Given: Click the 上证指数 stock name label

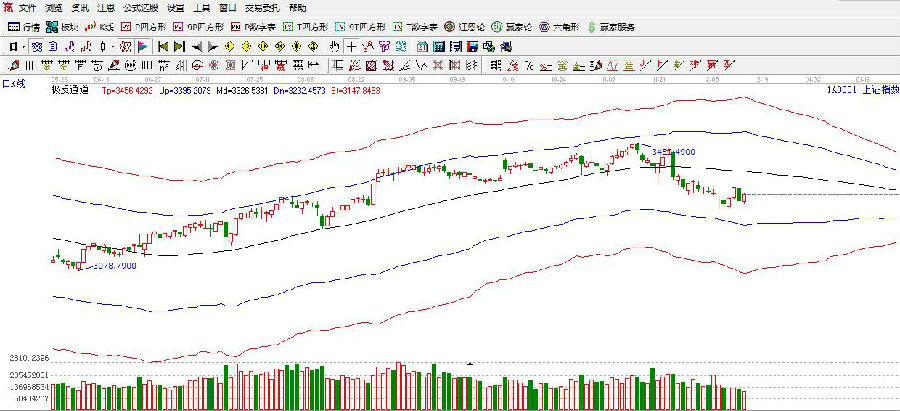Looking at the screenshot, I should click(880, 89).
